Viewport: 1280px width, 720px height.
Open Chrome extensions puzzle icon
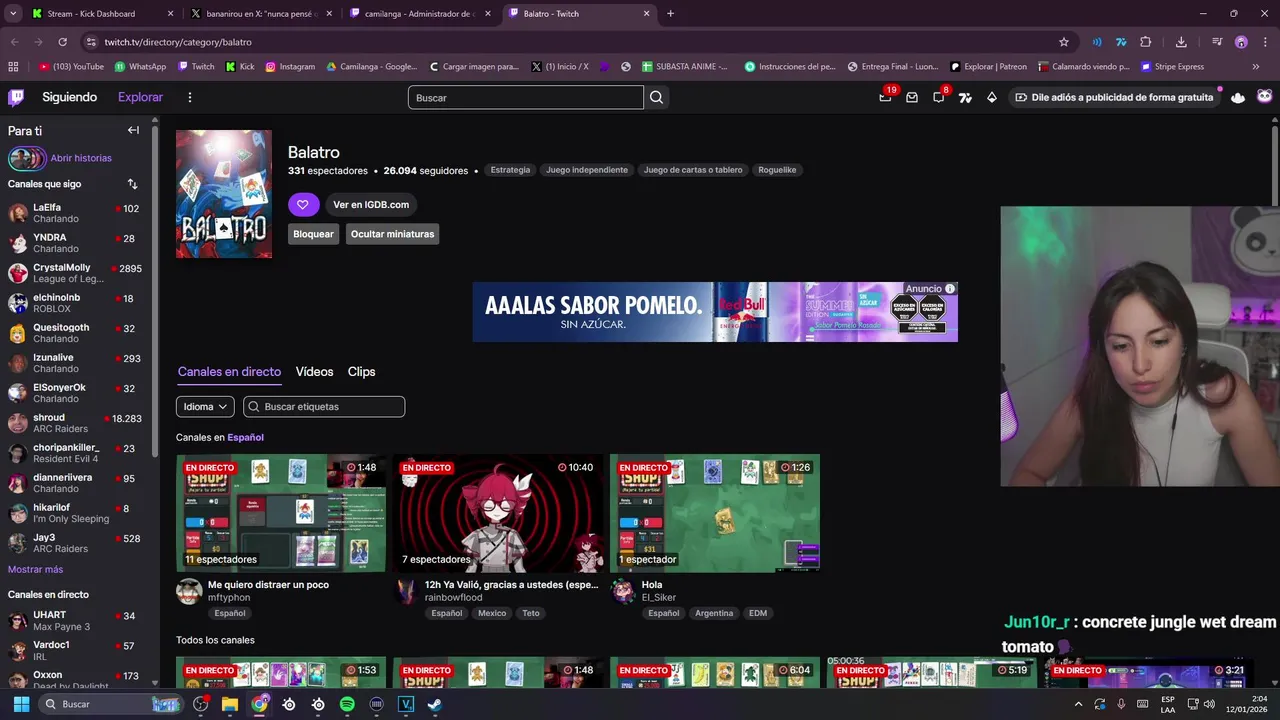tap(1146, 42)
